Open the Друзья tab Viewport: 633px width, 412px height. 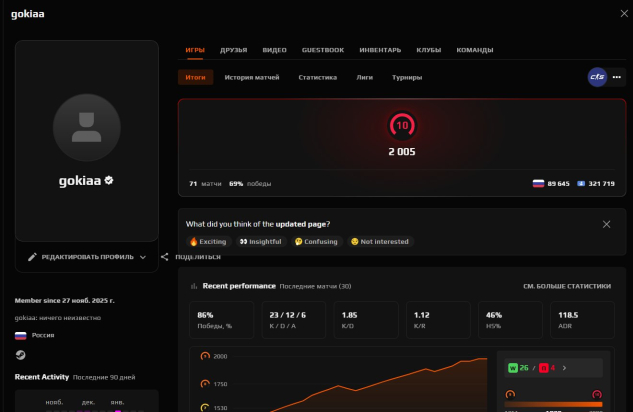click(x=233, y=49)
